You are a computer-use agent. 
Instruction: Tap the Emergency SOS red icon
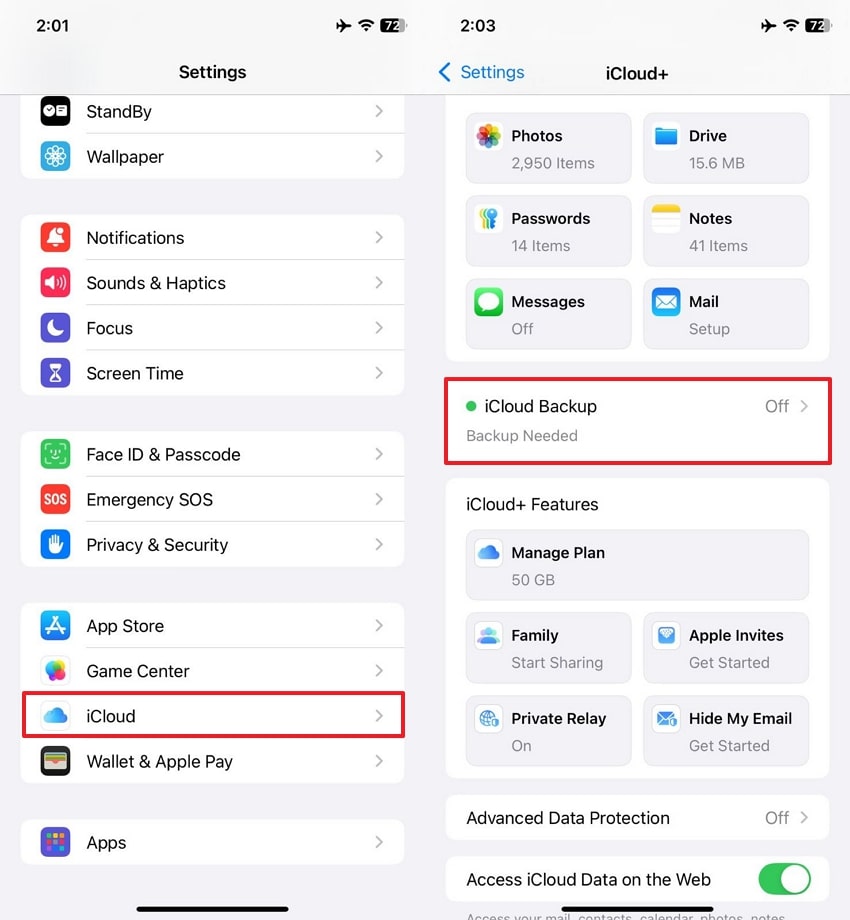point(55,499)
